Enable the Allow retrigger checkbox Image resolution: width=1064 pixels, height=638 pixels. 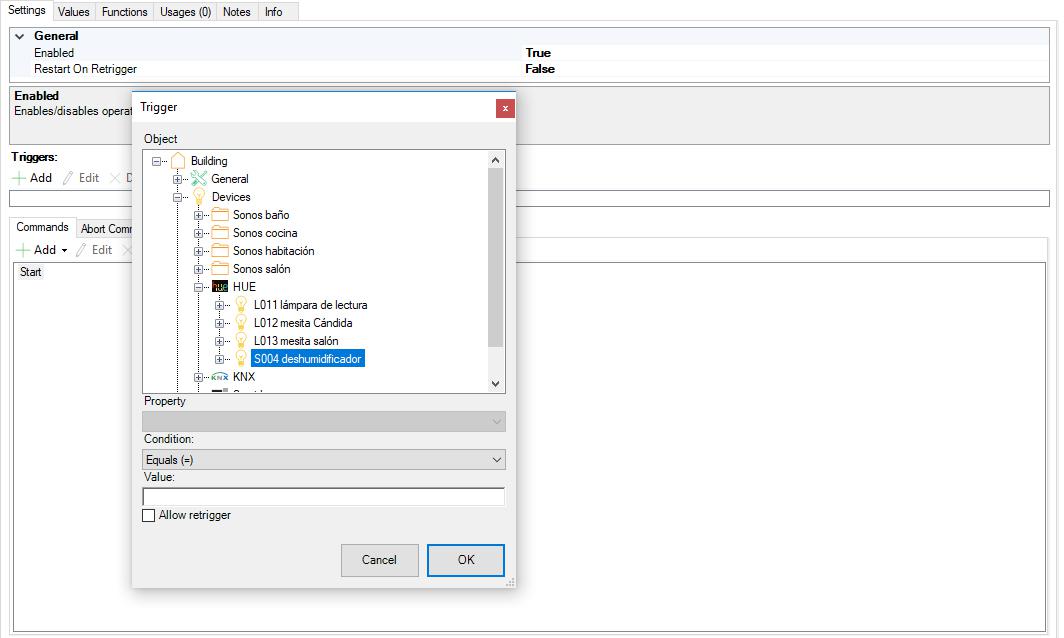149,516
